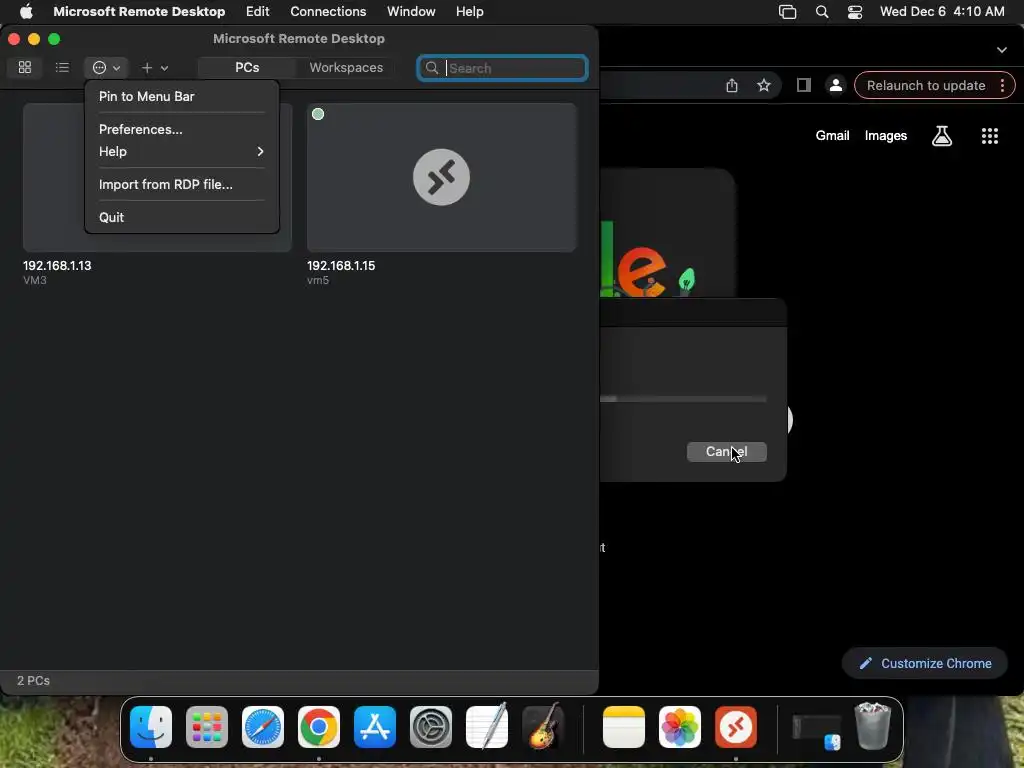Open the Window menu

pos(411,12)
